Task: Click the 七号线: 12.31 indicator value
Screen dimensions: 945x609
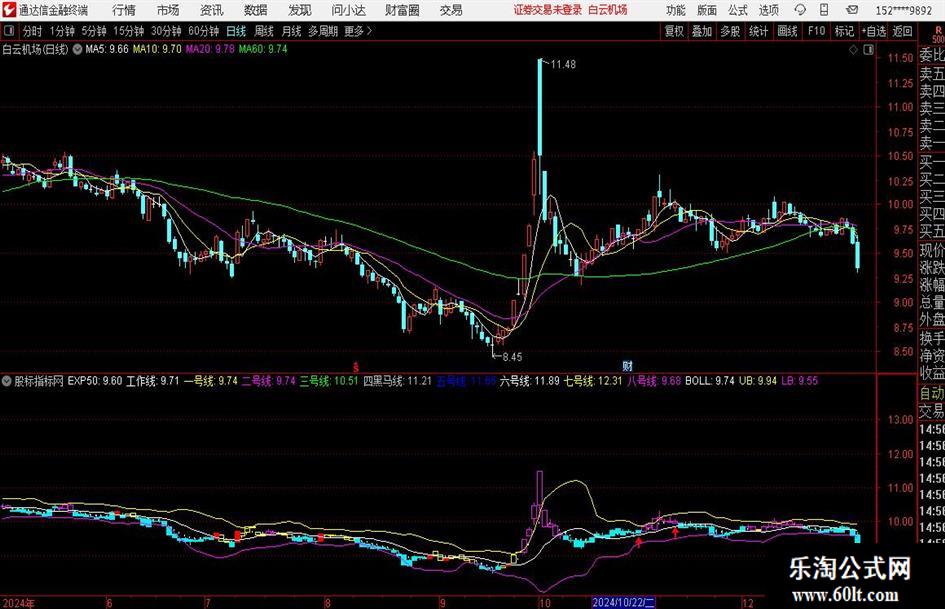Action: (x=592, y=381)
